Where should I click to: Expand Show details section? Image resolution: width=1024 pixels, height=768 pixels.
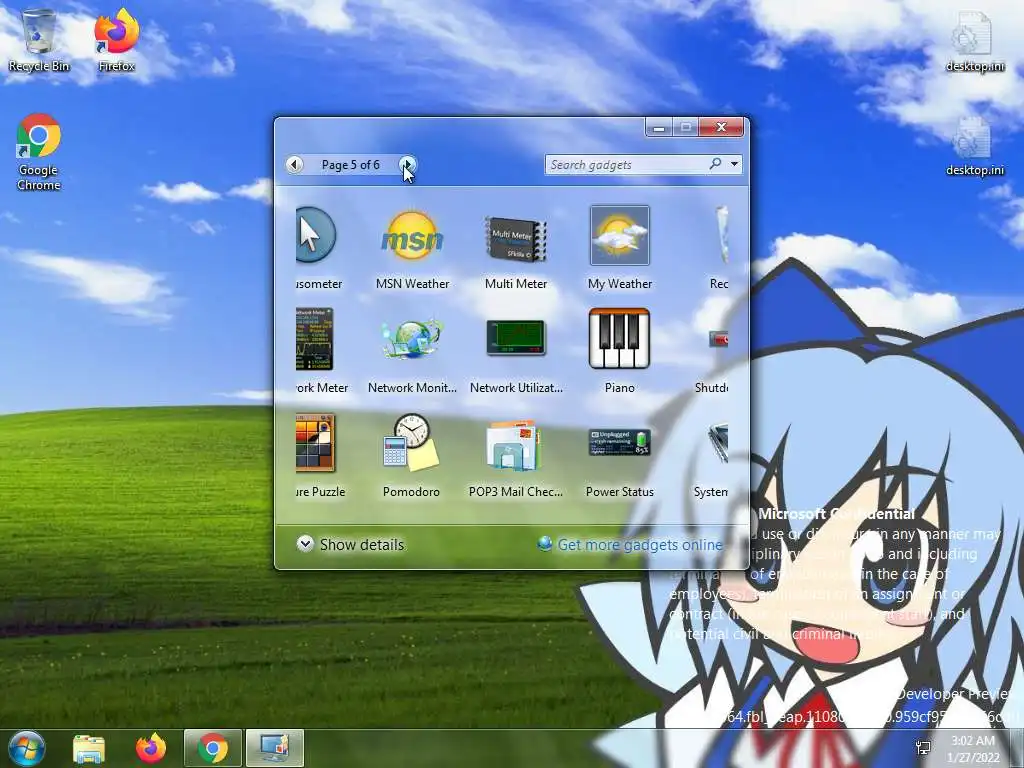(351, 544)
